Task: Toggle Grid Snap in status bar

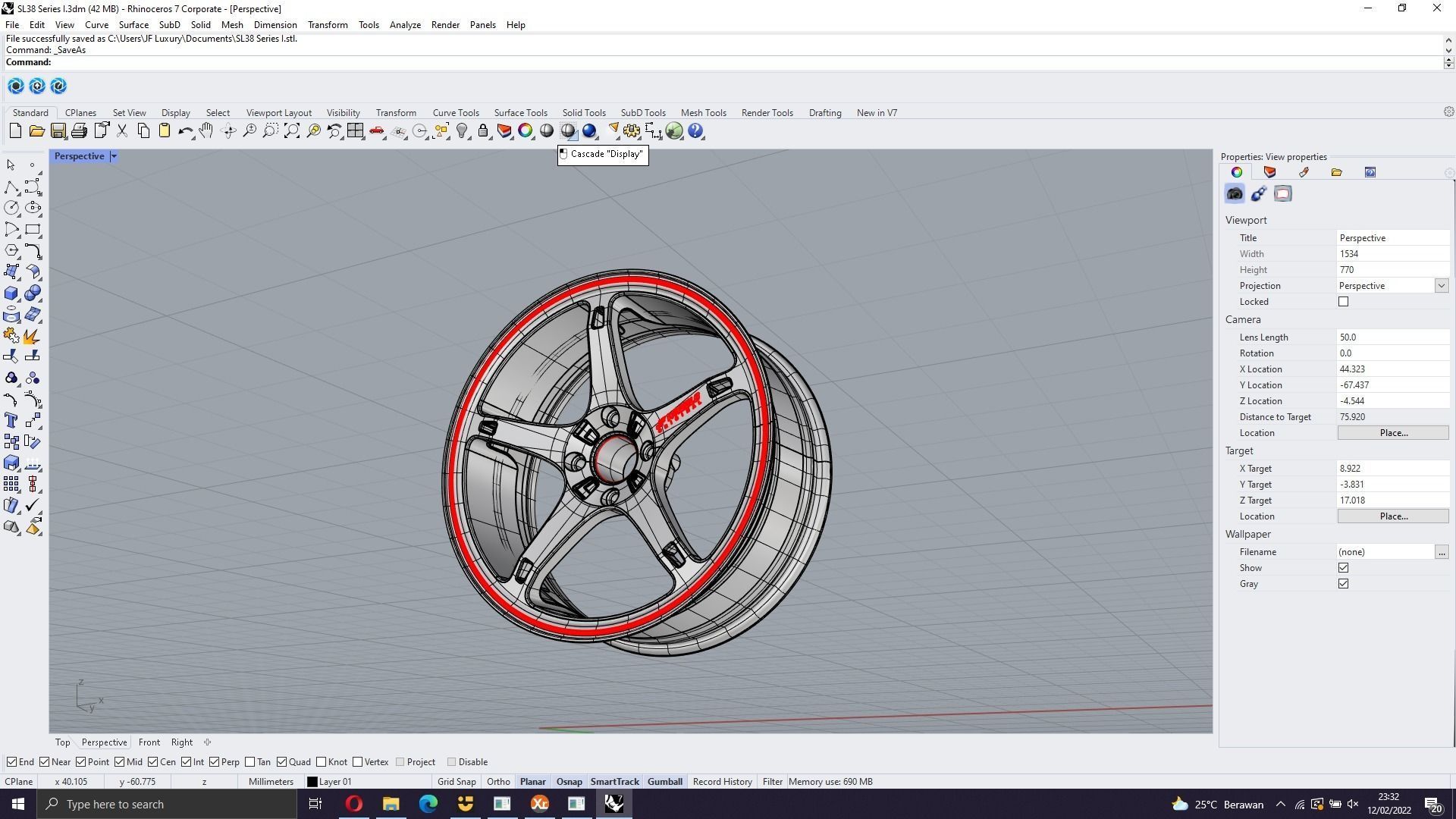Action: [457, 782]
